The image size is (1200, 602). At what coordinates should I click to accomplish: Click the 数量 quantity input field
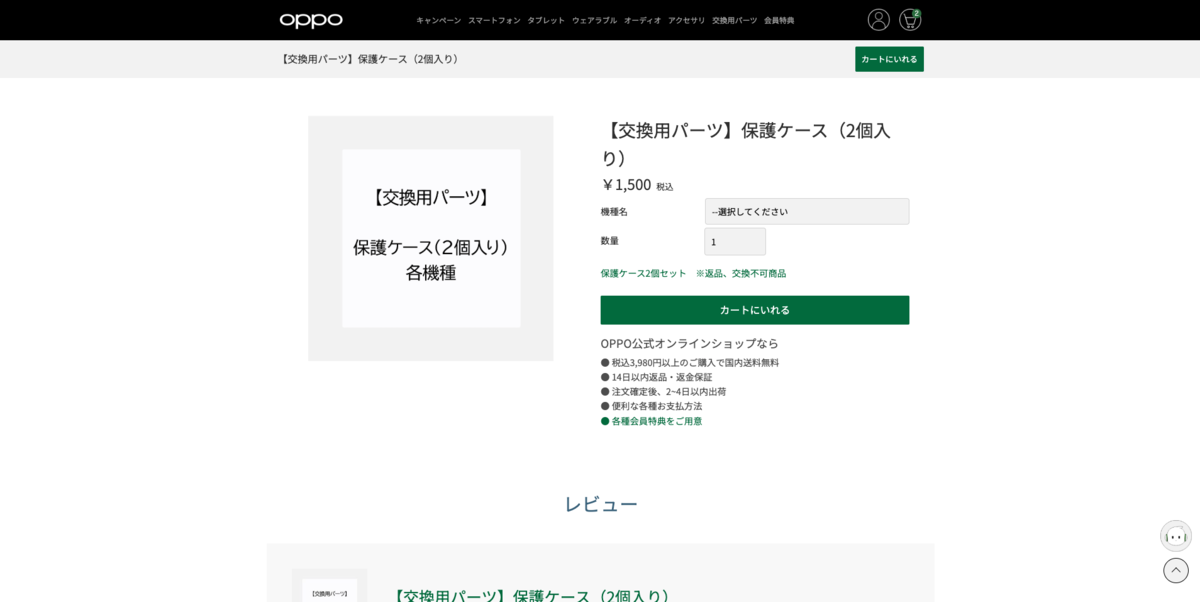pyautogui.click(x=735, y=241)
